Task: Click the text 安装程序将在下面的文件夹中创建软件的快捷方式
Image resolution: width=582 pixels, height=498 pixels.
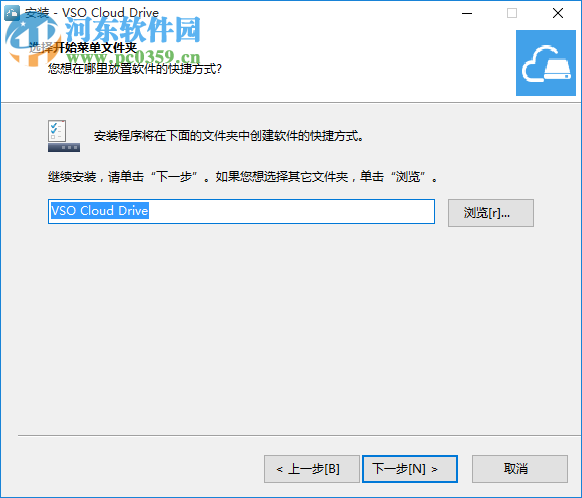Action: click(x=228, y=136)
